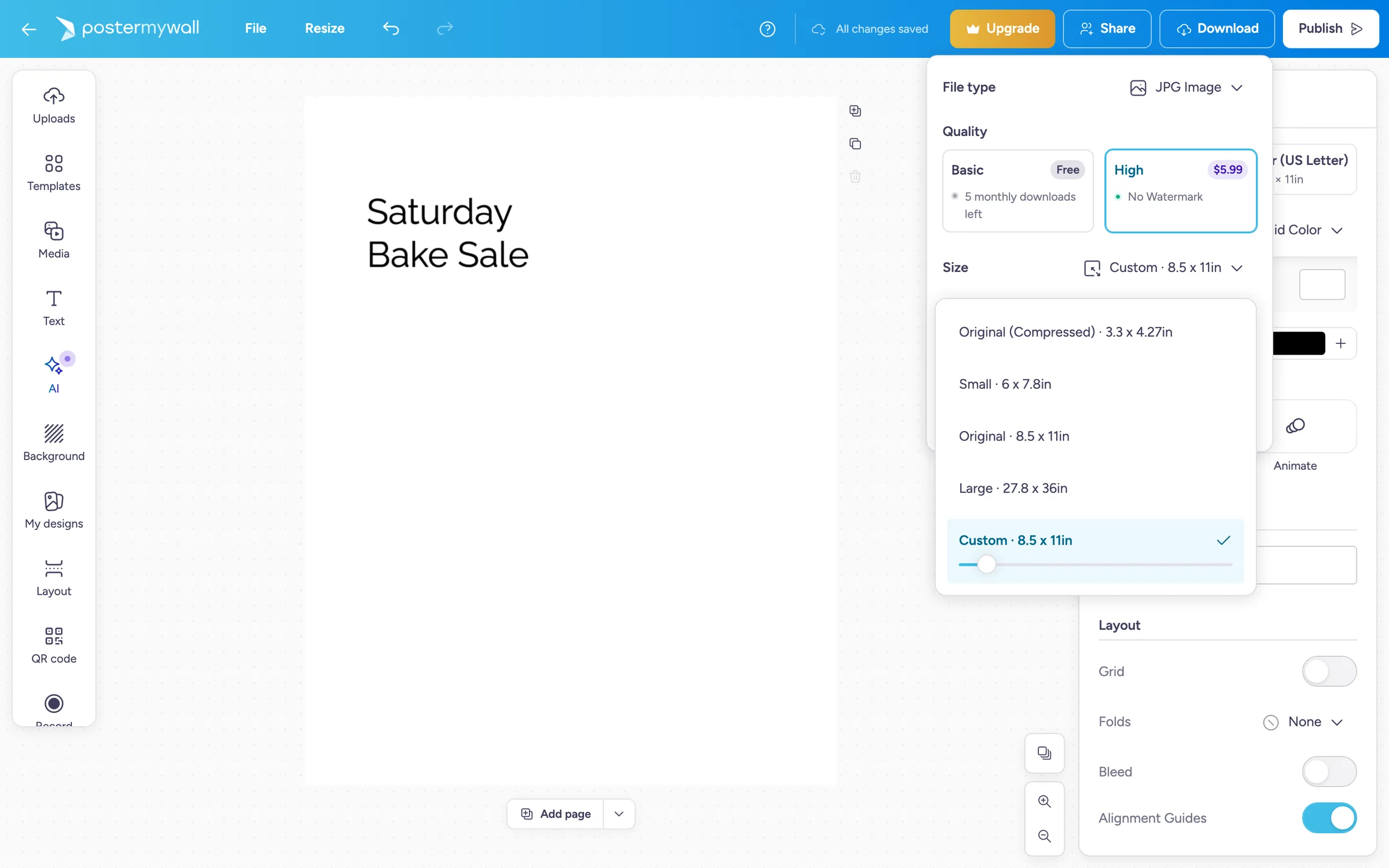
Task: Open the Templates panel
Action: tap(54, 172)
